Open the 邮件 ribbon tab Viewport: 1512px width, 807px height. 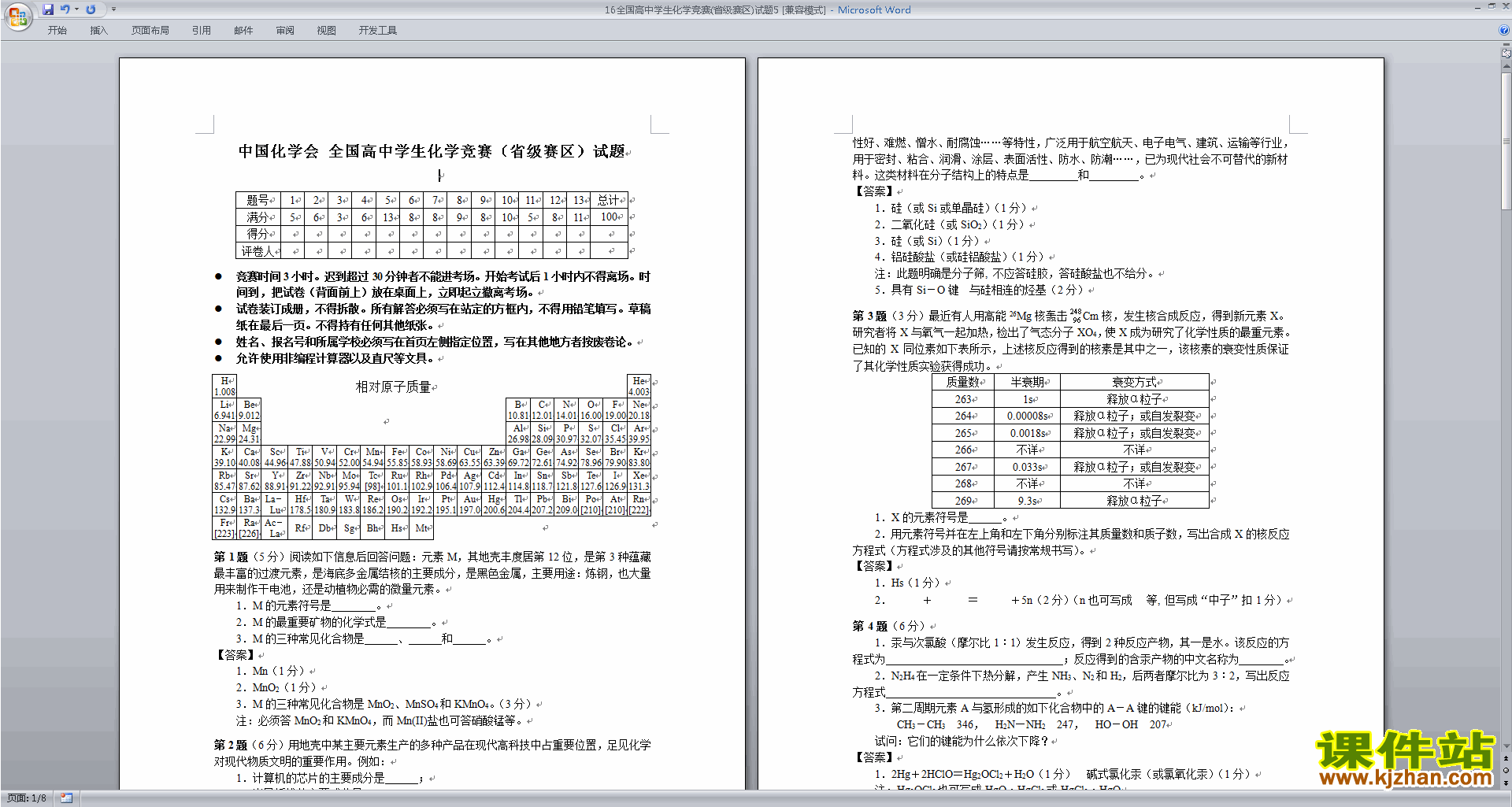tap(243, 31)
